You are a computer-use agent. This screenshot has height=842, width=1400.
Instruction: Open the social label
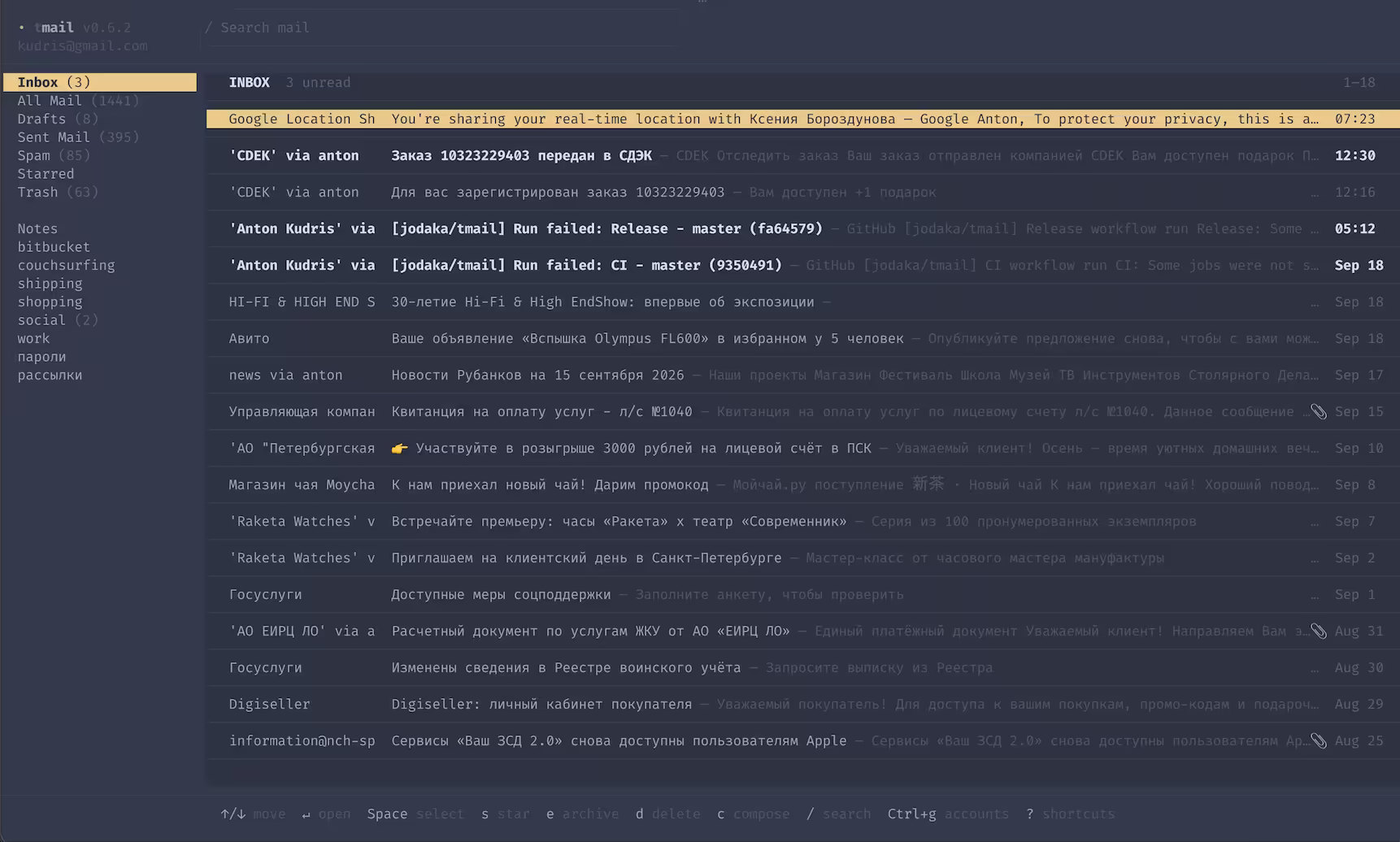[x=100, y=320]
